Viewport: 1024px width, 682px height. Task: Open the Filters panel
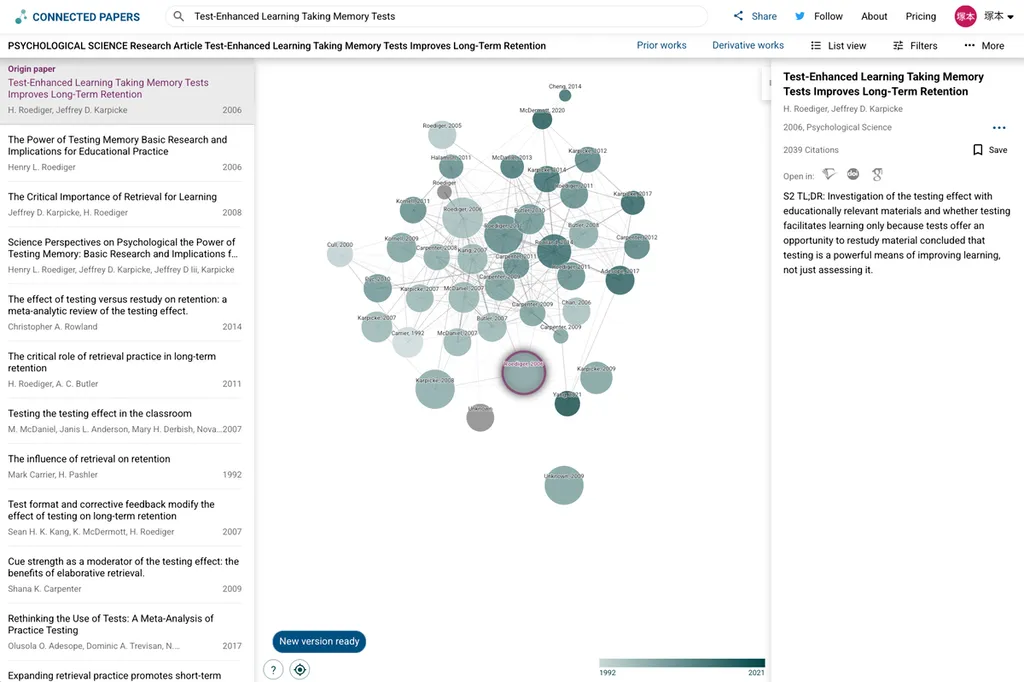tap(915, 46)
